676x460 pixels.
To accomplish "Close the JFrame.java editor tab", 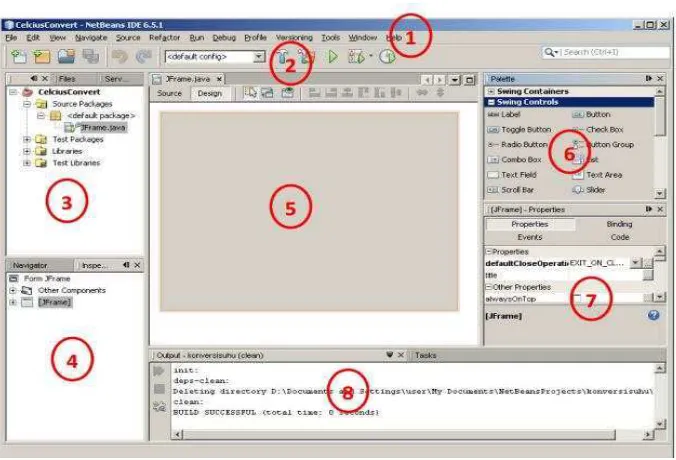I will [219, 79].
